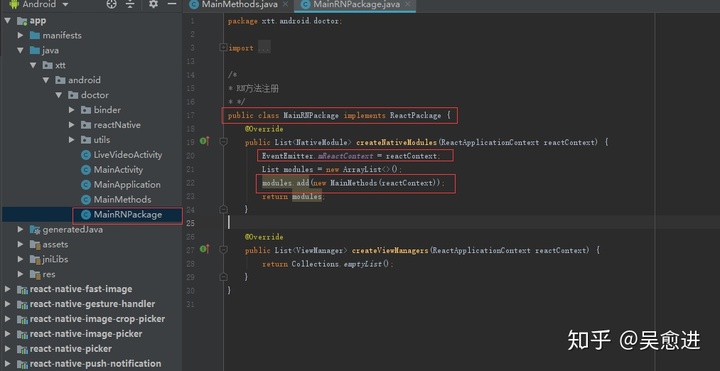Click react-native-picker module icon
The width and height of the screenshot is (720, 371).
click(22, 349)
